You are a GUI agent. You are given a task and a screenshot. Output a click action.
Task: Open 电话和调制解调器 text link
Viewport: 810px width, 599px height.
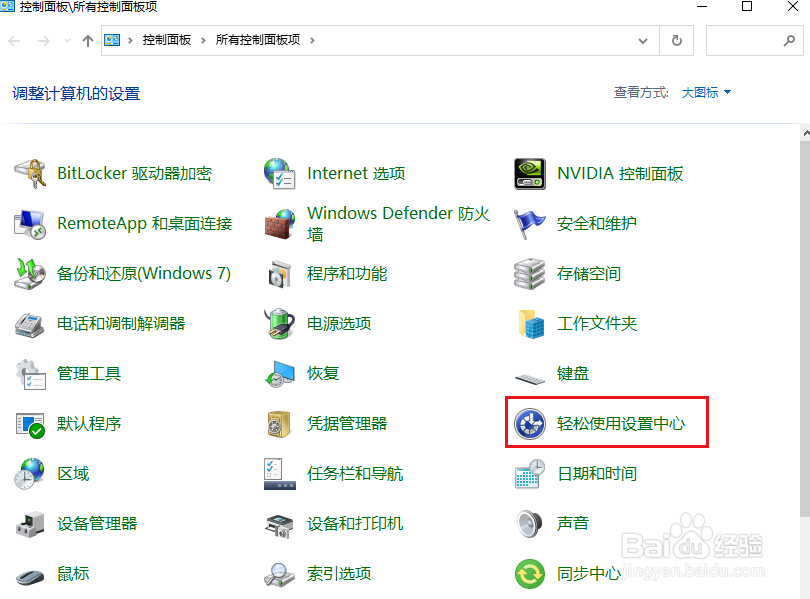tap(121, 324)
